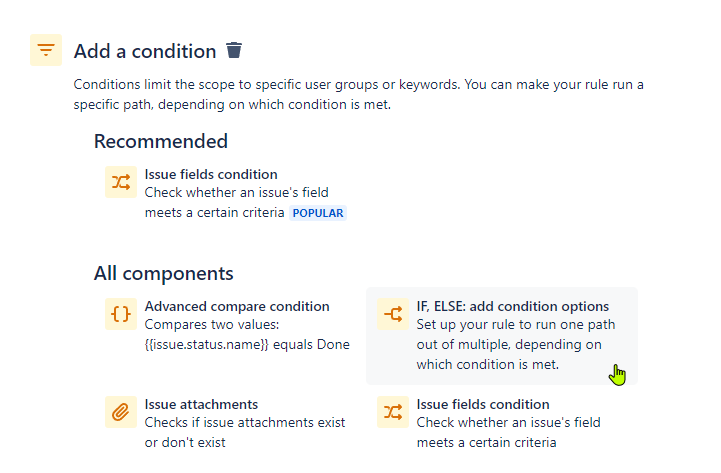The image size is (721, 473).
Task: Select Advanced compare condition title
Action: tap(237, 306)
